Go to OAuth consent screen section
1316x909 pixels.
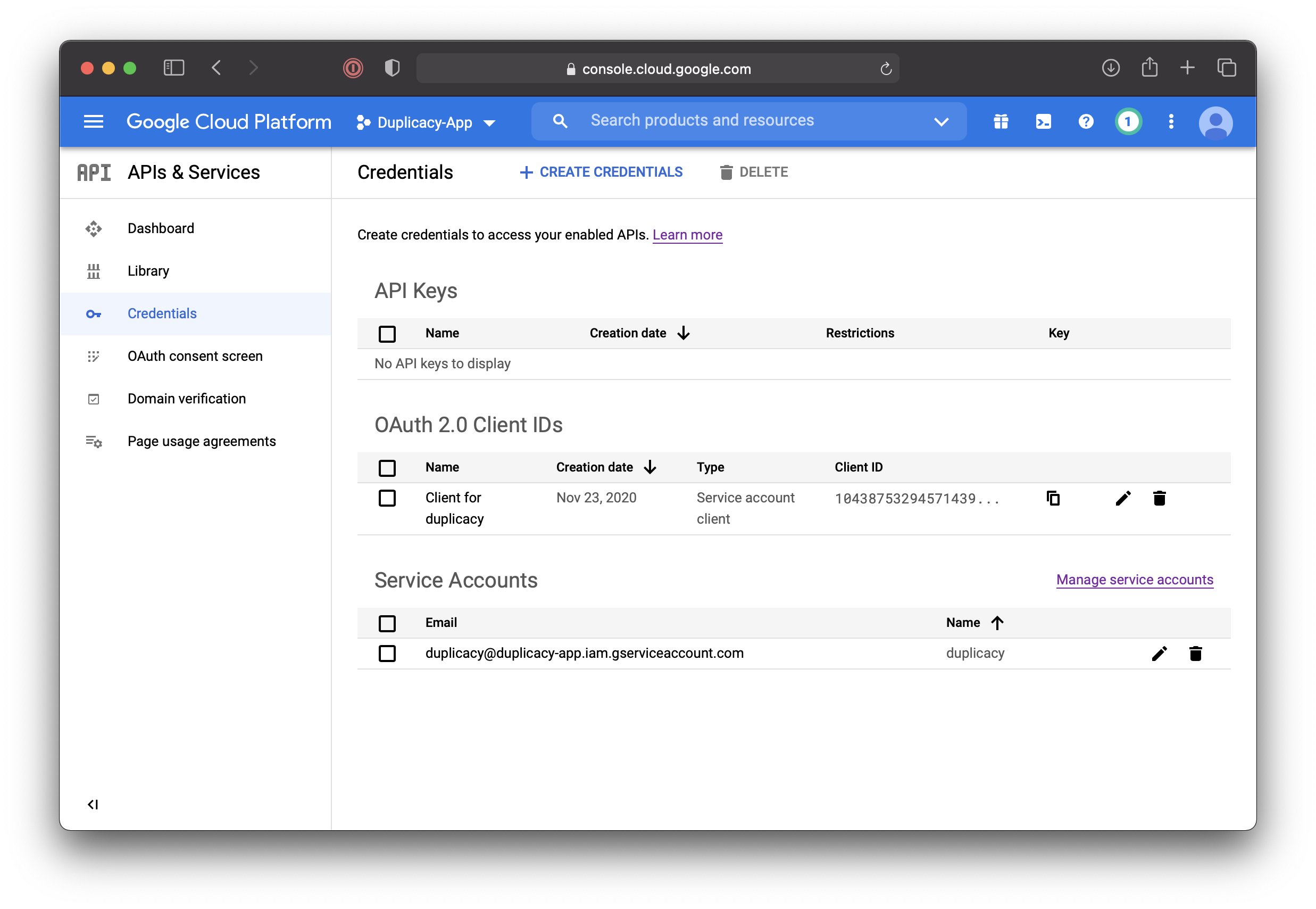click(195, 356)
